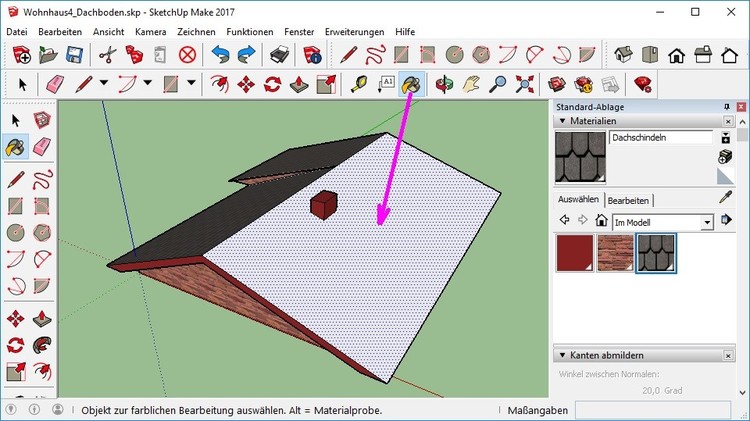Go to In Model home icon
Screen dimensions: 750x421
pos(601,221)
